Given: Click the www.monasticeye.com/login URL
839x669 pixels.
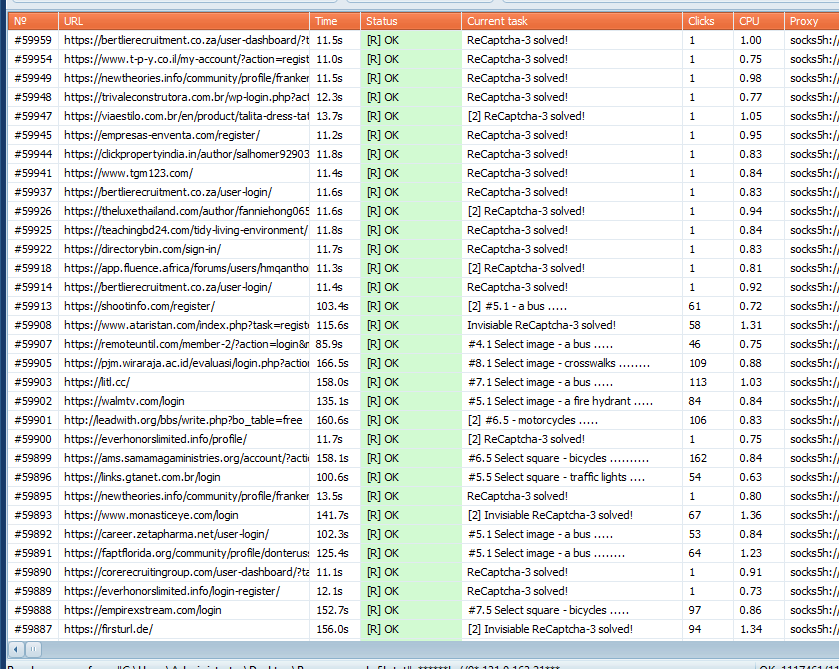Looking at the screenshot, I should pyautogui.click(x=151, y=515).
